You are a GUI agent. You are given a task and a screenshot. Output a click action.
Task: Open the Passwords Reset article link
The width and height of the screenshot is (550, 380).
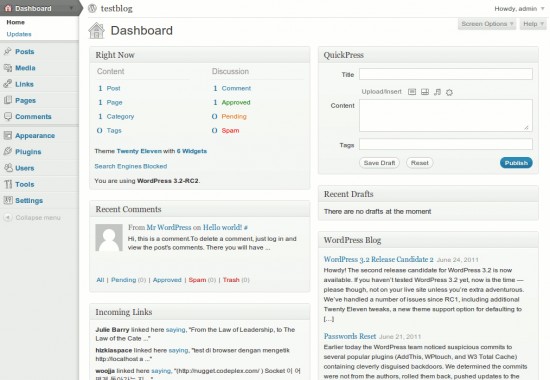point(350,336)
